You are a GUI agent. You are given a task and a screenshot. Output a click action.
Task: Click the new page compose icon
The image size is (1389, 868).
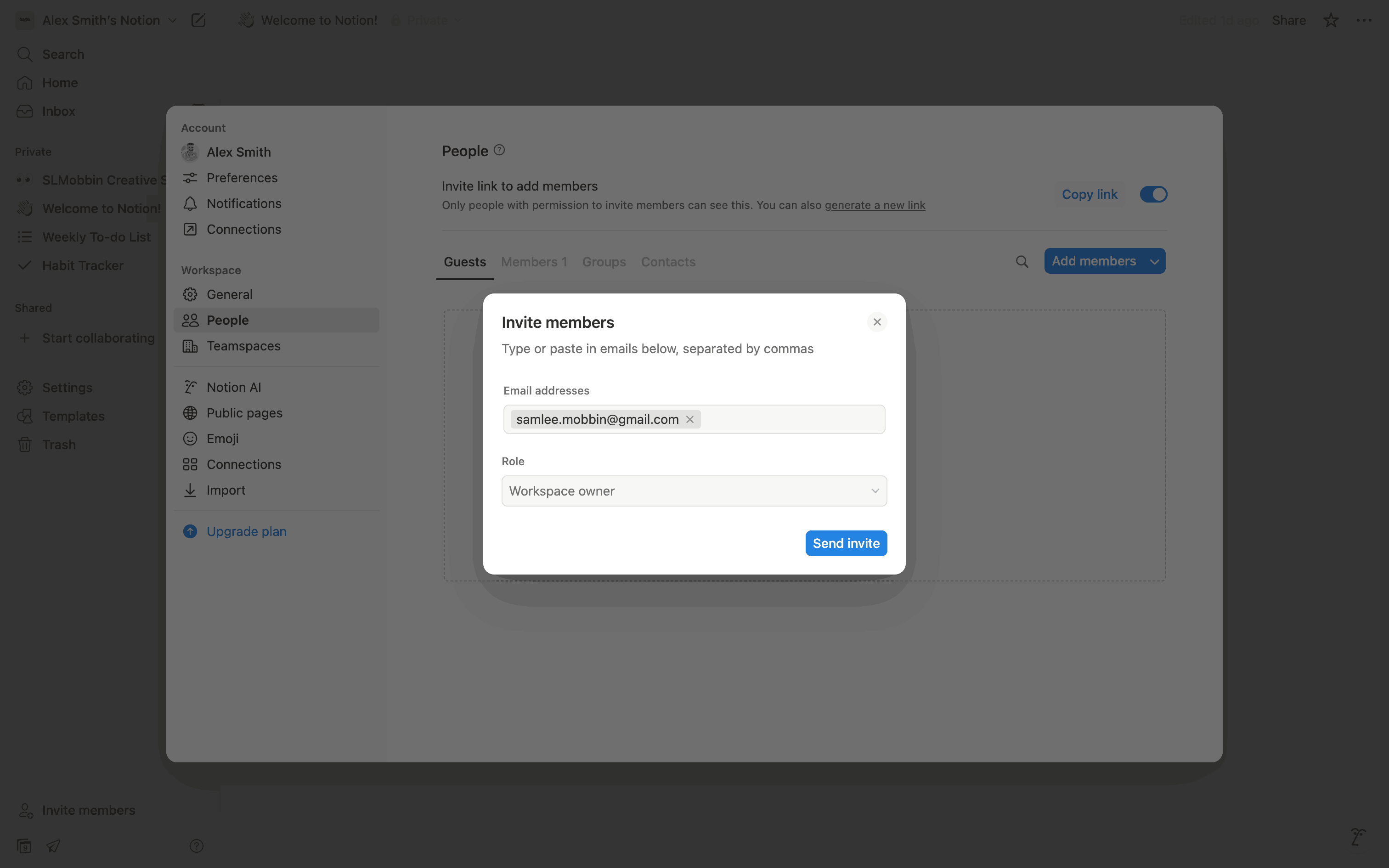[198, 21]
